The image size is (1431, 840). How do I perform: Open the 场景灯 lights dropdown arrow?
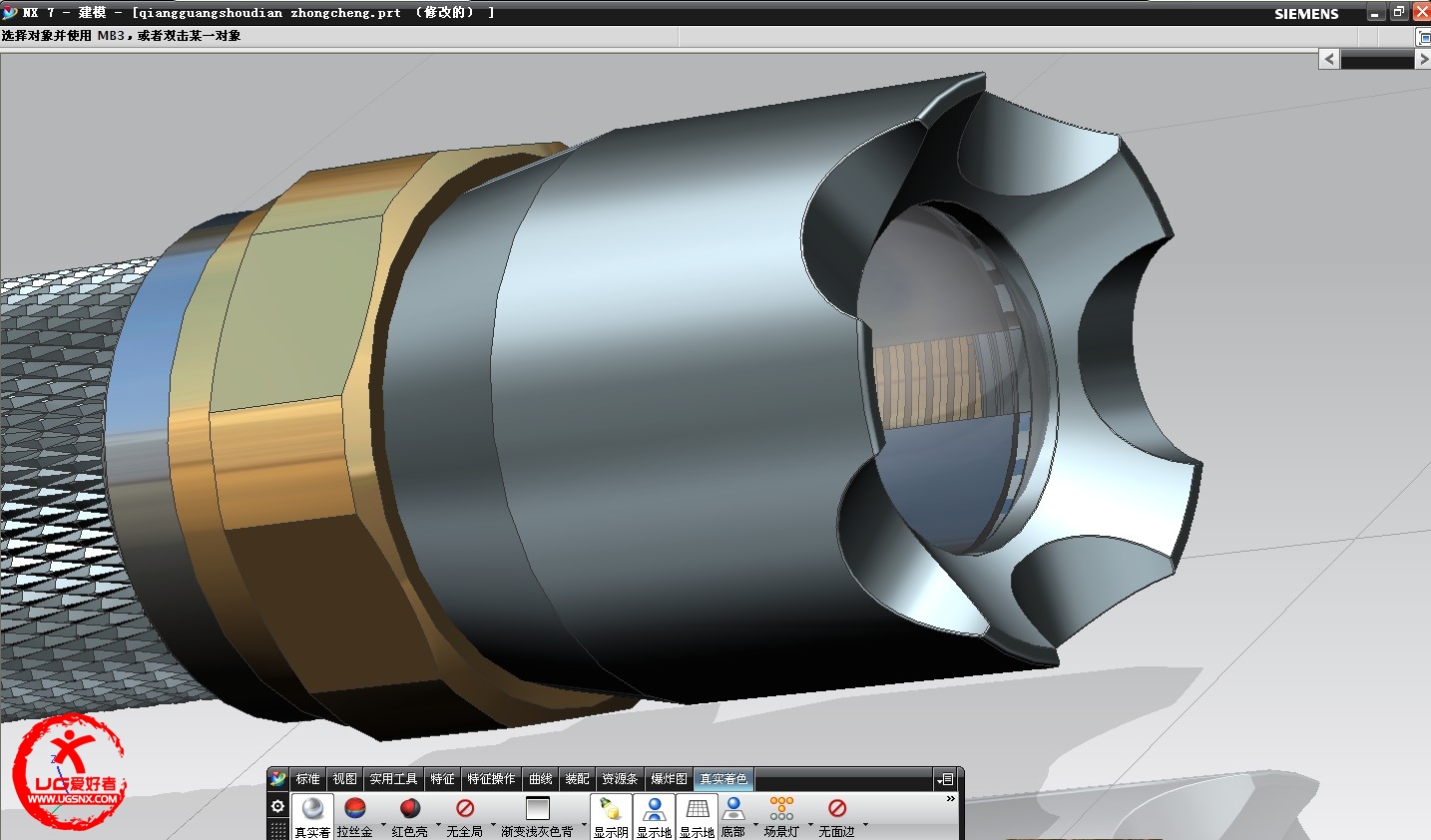tap(810, 824)
